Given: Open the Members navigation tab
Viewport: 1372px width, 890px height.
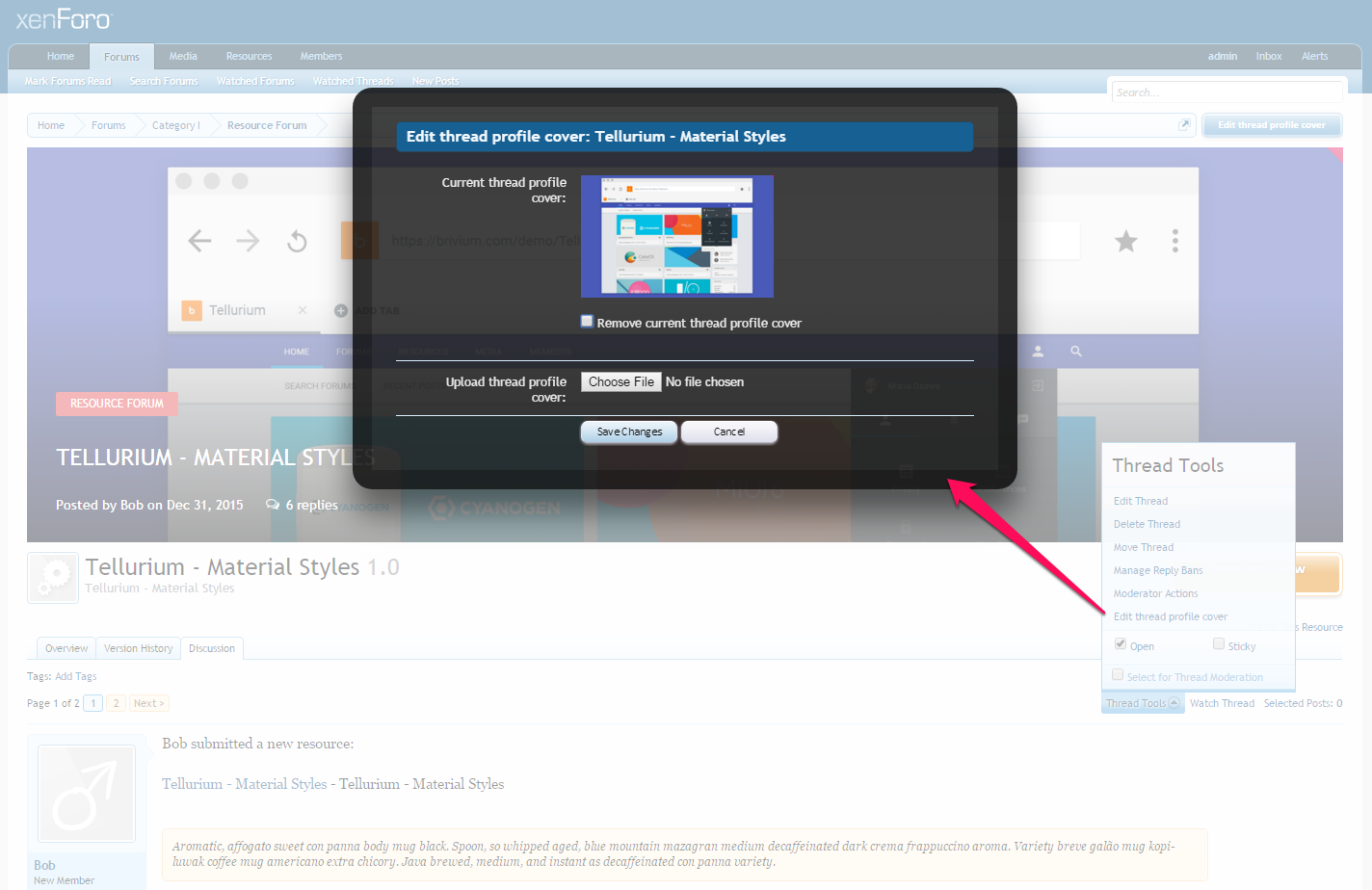Looking at the screenshot, I should [321, 56].
